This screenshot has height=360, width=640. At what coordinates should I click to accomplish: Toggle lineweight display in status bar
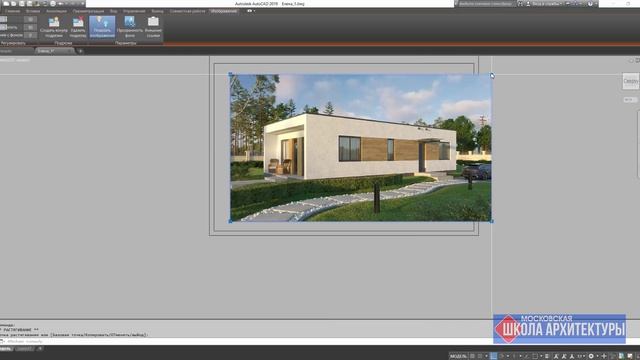(x=547, y=356)
